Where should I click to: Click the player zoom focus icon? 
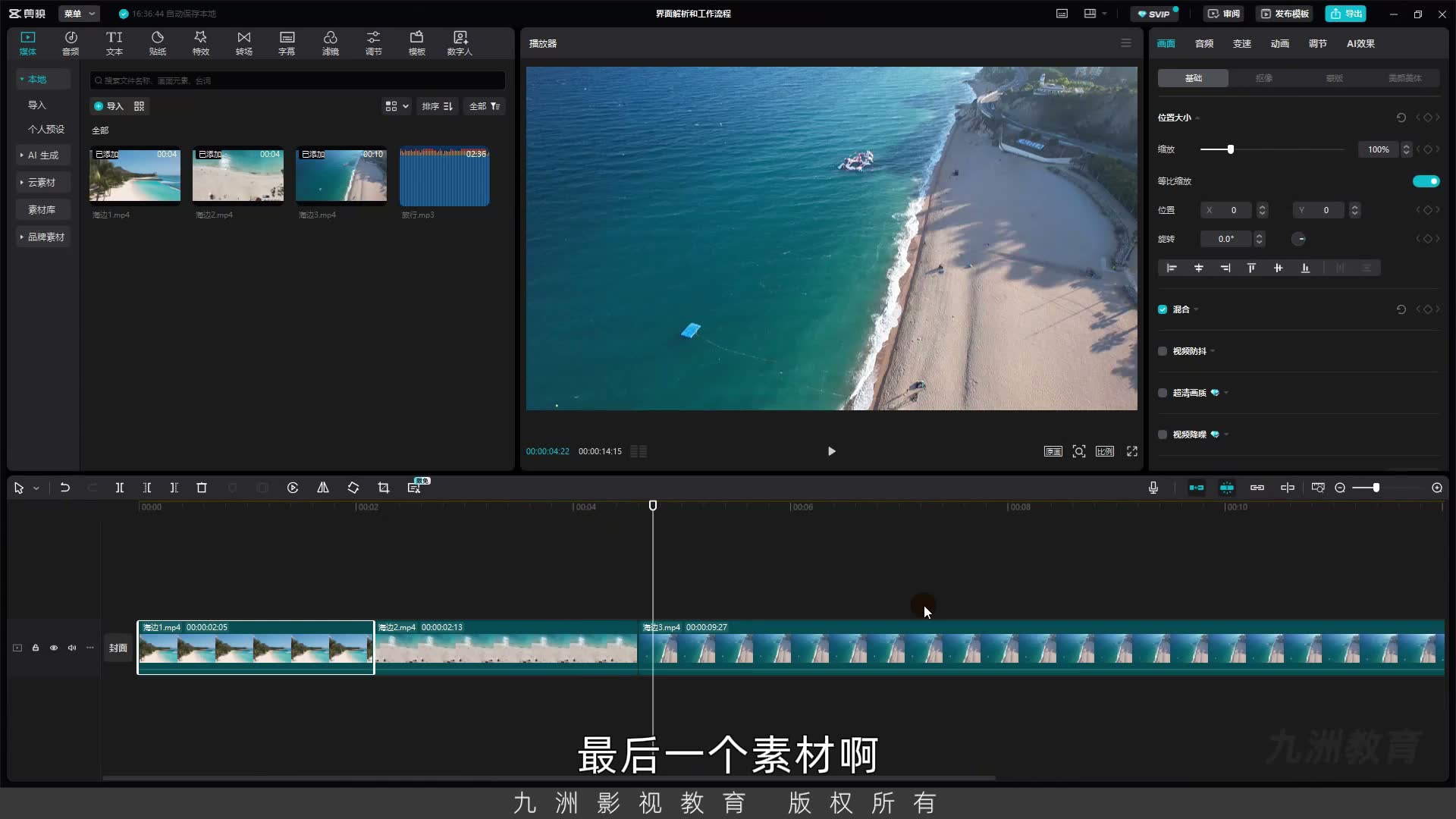tap(1079, 451)
